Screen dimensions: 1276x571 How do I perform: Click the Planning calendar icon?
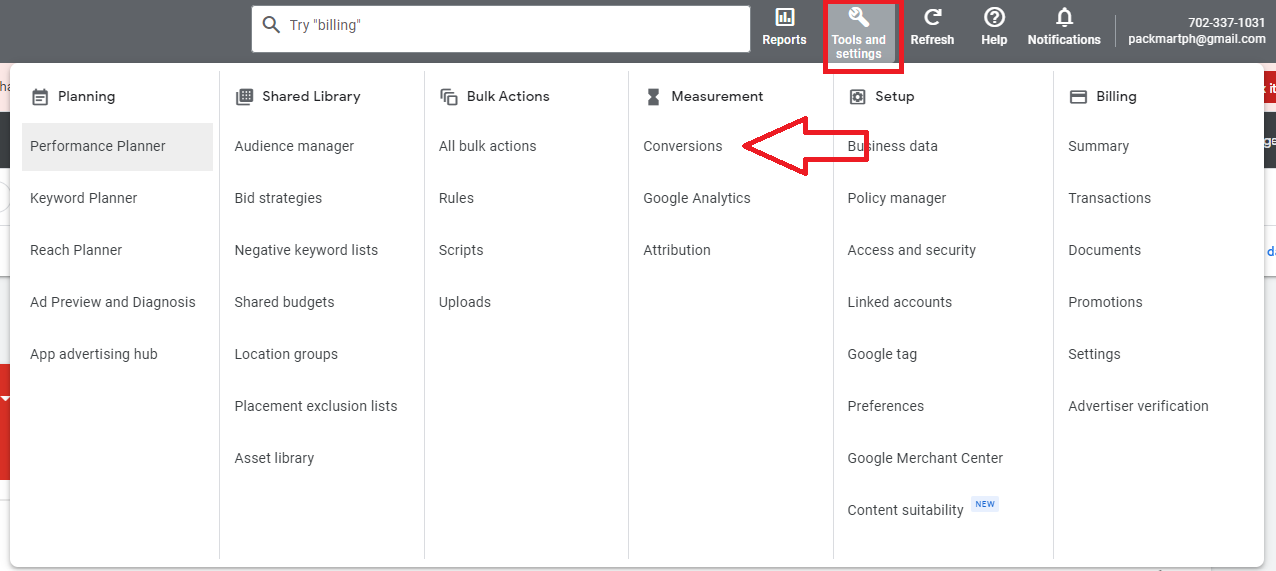40,97
